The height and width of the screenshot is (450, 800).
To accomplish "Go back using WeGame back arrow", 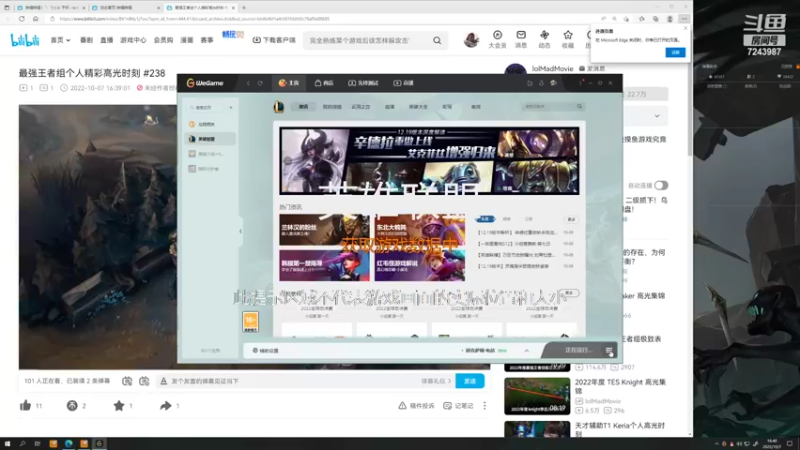I will pos(248,83).
